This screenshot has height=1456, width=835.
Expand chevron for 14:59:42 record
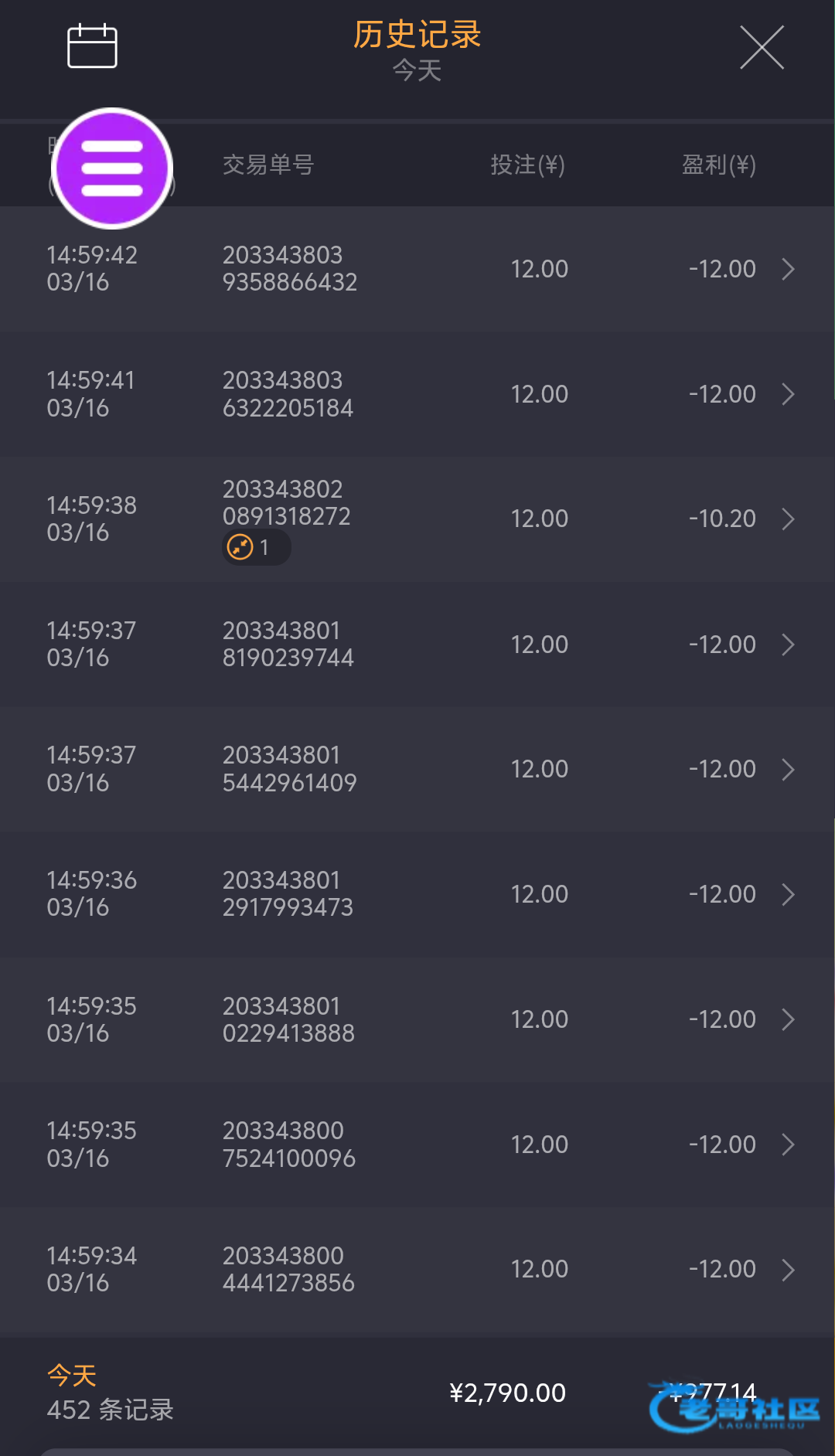pos(788,269)
